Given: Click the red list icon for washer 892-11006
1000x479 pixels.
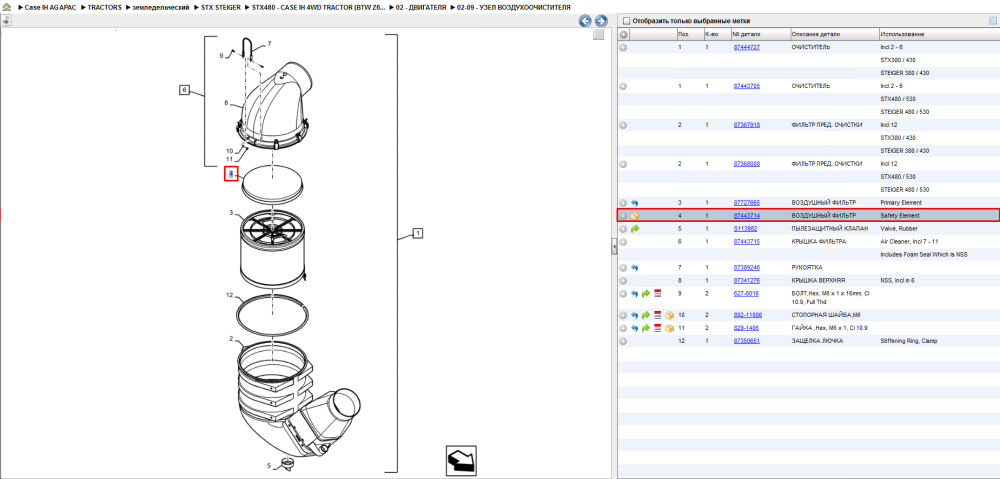Looking at the screenshot, I should [658, 315].
